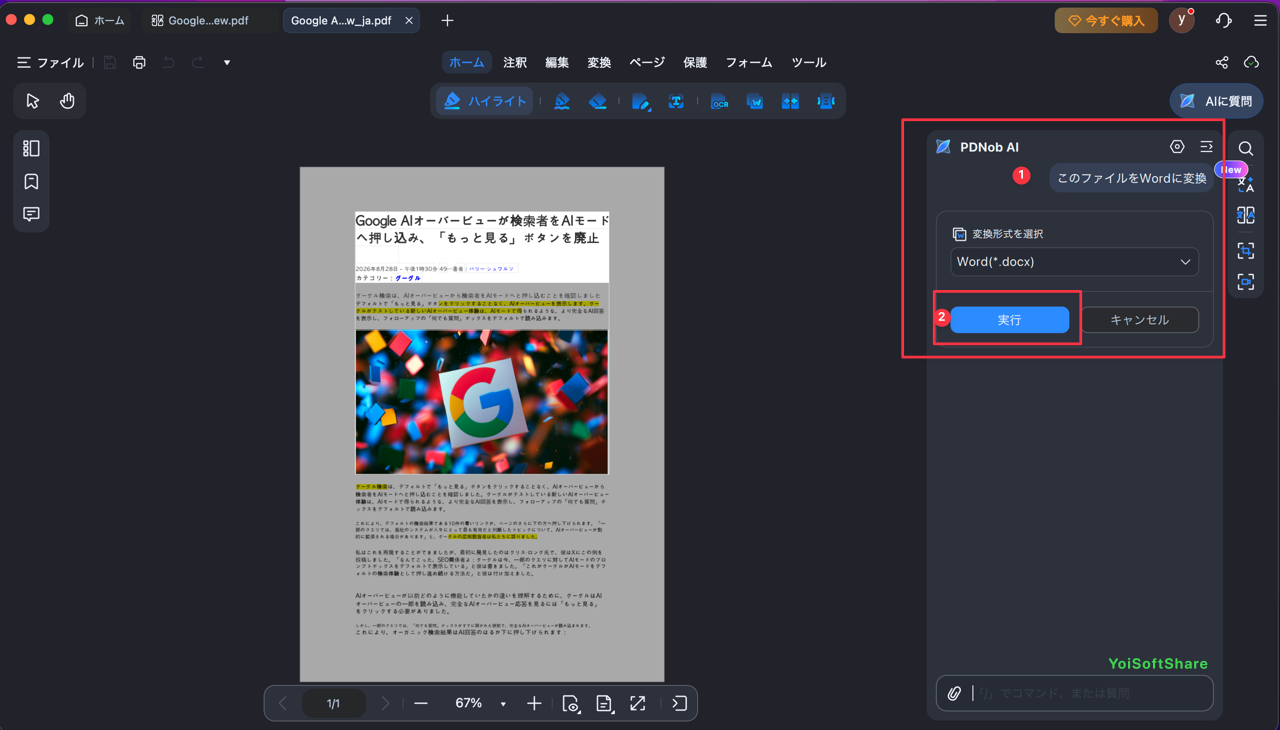Click the headset support icon
Screen dimensions: 1280x730
[1224, 20]
